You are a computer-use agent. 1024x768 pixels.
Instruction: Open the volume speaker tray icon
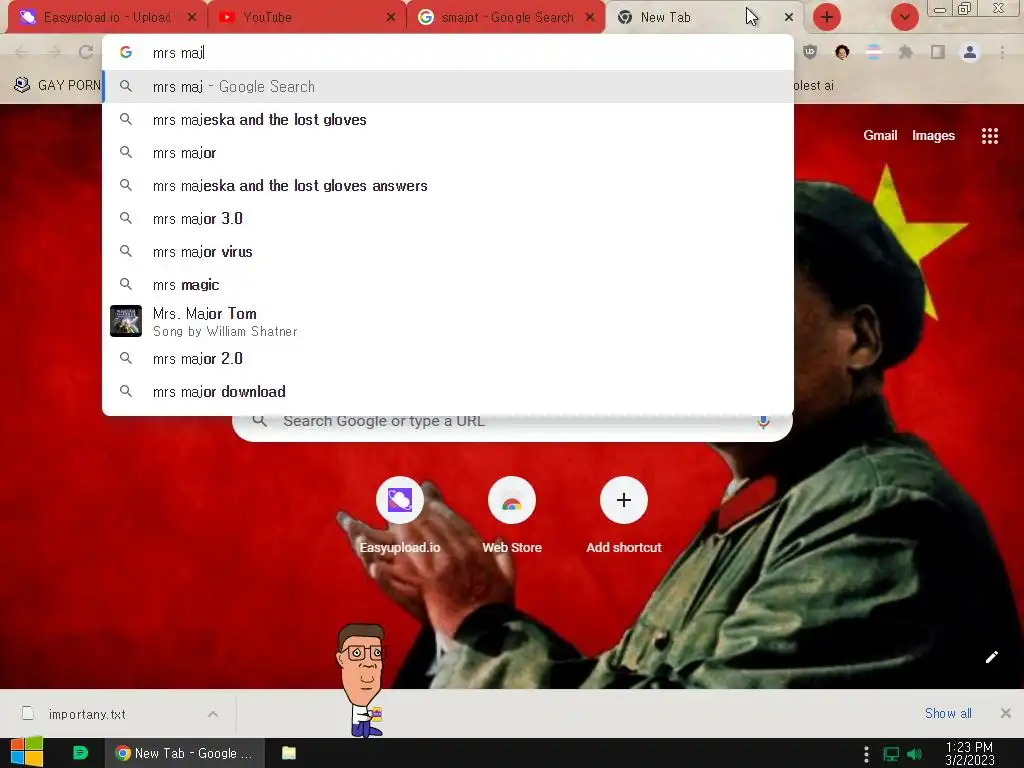coord(915,754)
